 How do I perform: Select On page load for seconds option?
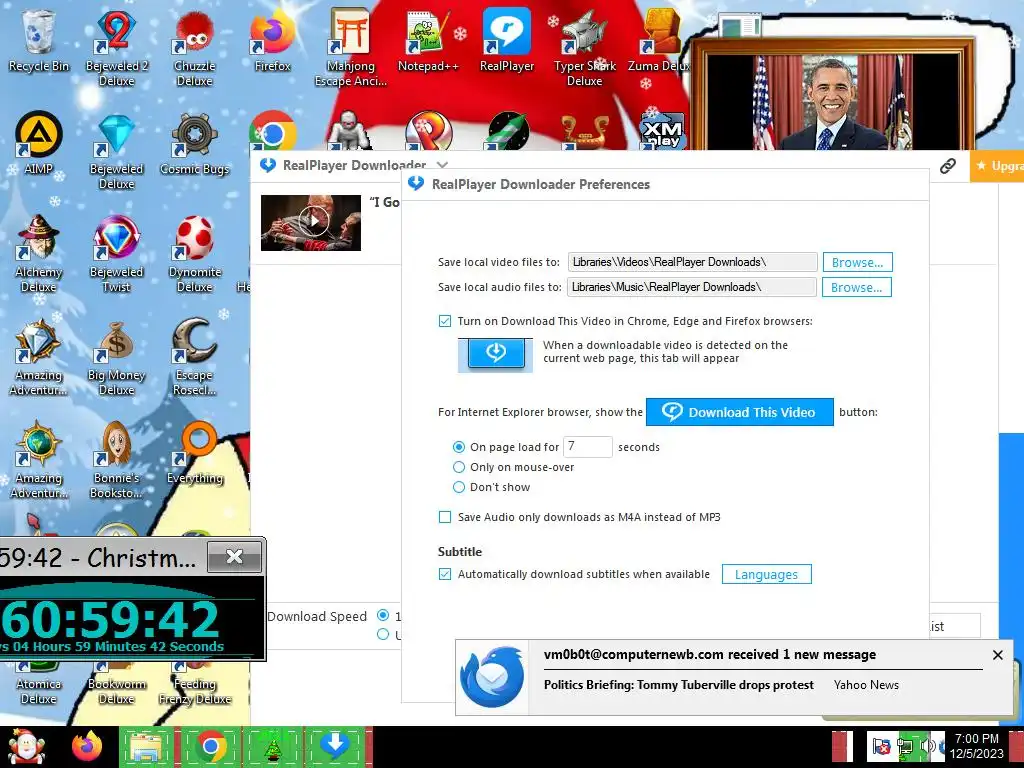(459, 447)
